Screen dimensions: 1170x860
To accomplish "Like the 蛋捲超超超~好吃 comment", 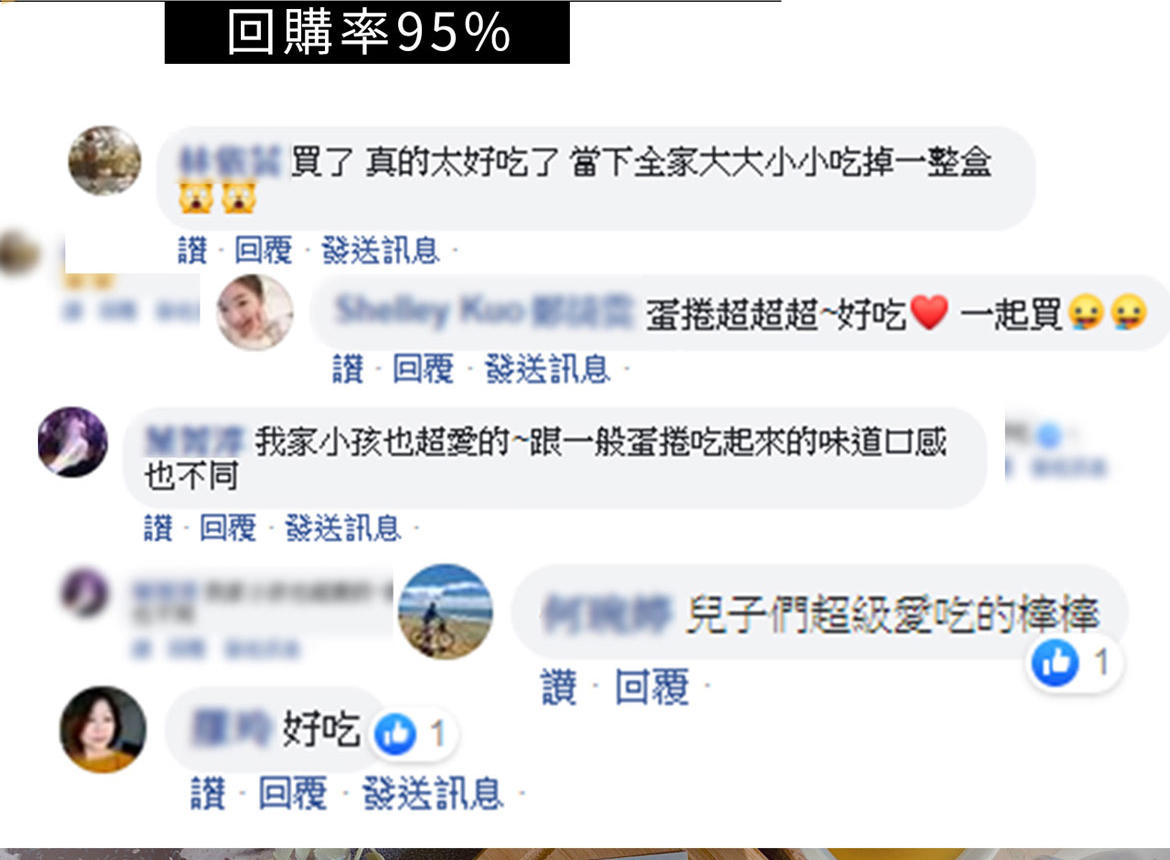I will coord(348,368).
